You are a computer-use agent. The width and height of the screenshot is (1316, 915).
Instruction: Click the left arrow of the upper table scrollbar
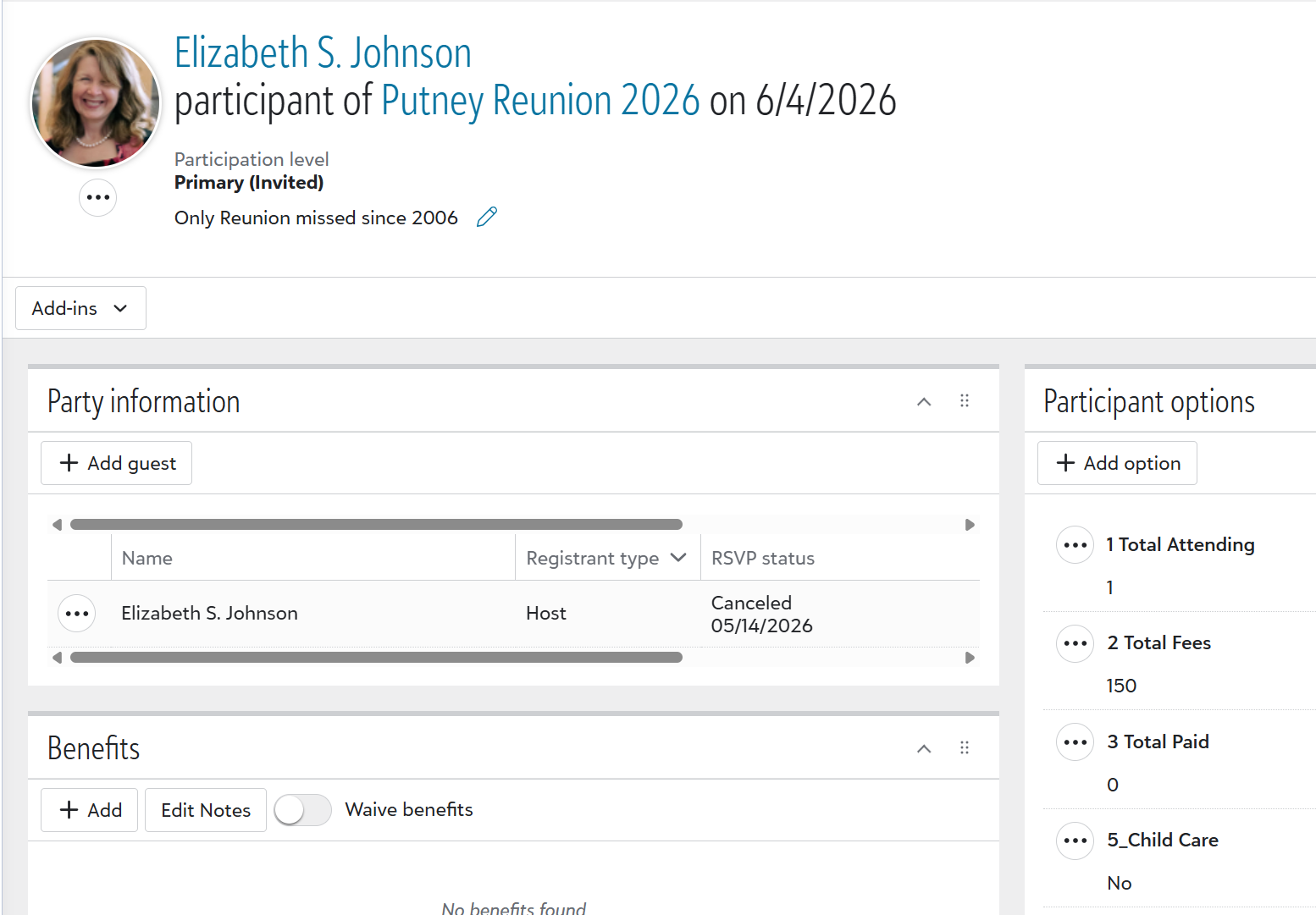click(x=57, y=525)
